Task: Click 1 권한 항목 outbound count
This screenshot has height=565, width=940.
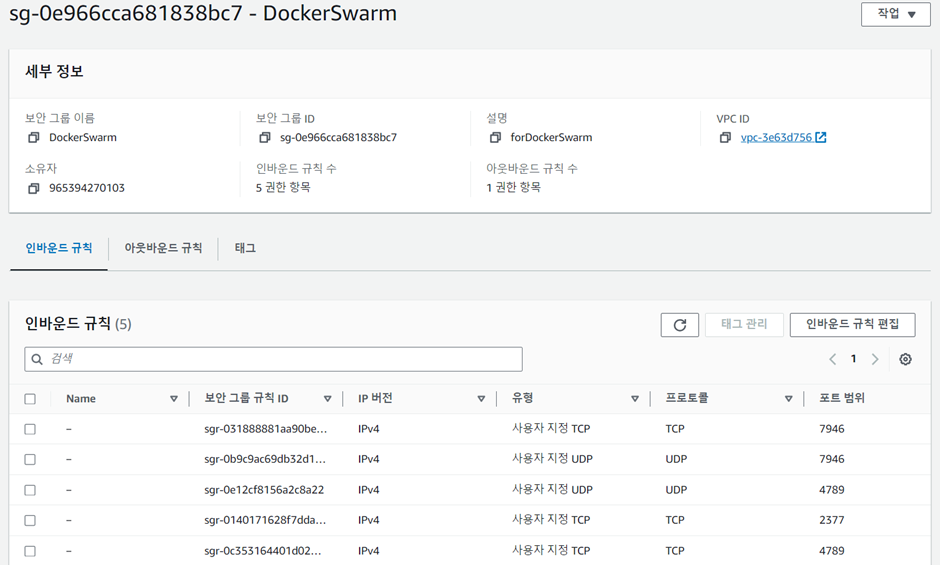Action: 513,188
